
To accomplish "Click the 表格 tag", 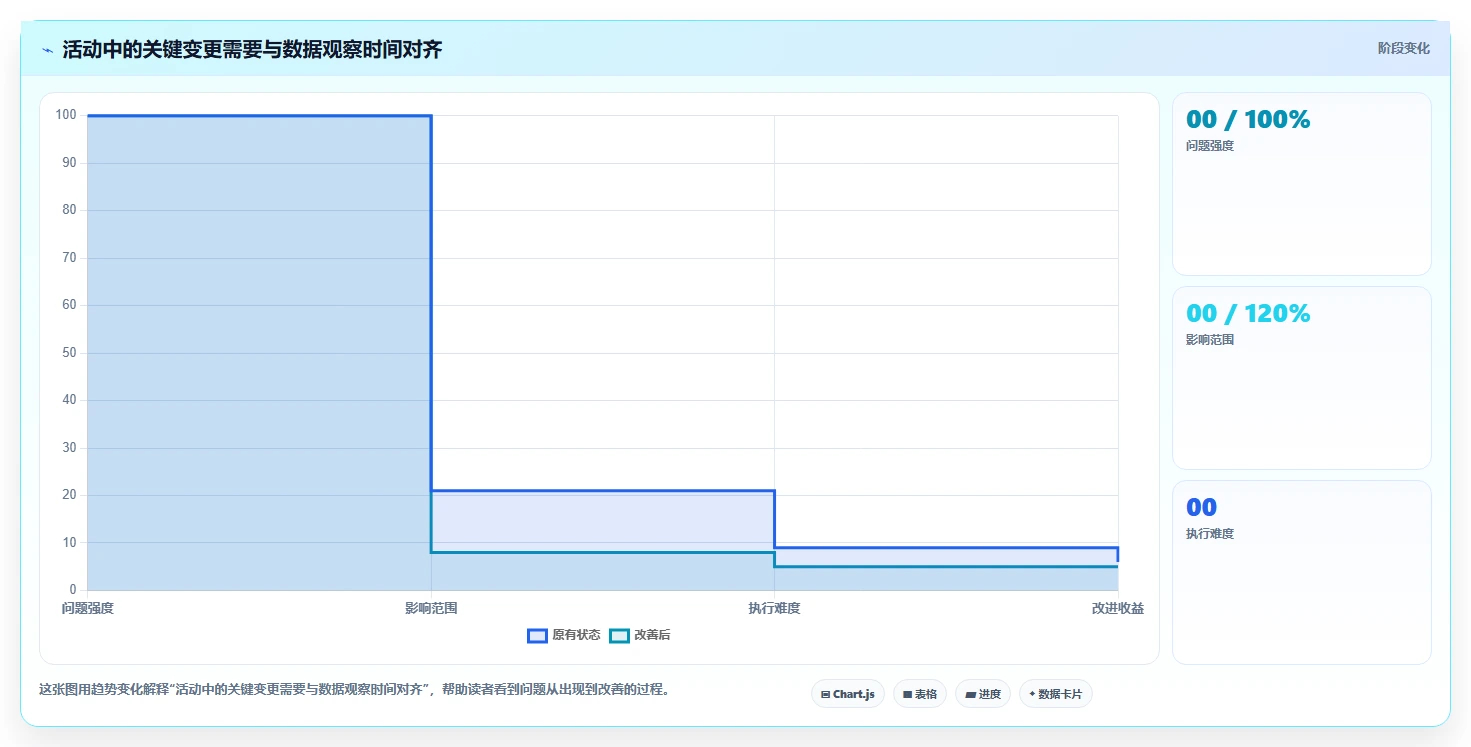I will click(920, 694).
